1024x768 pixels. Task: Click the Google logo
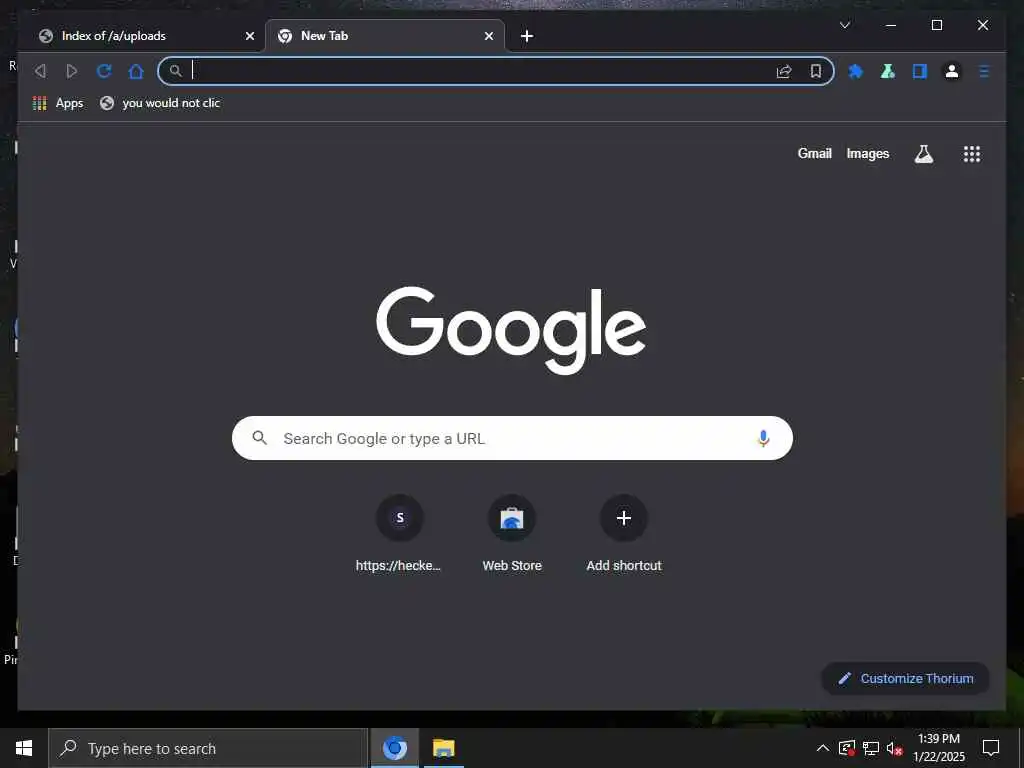511,330
